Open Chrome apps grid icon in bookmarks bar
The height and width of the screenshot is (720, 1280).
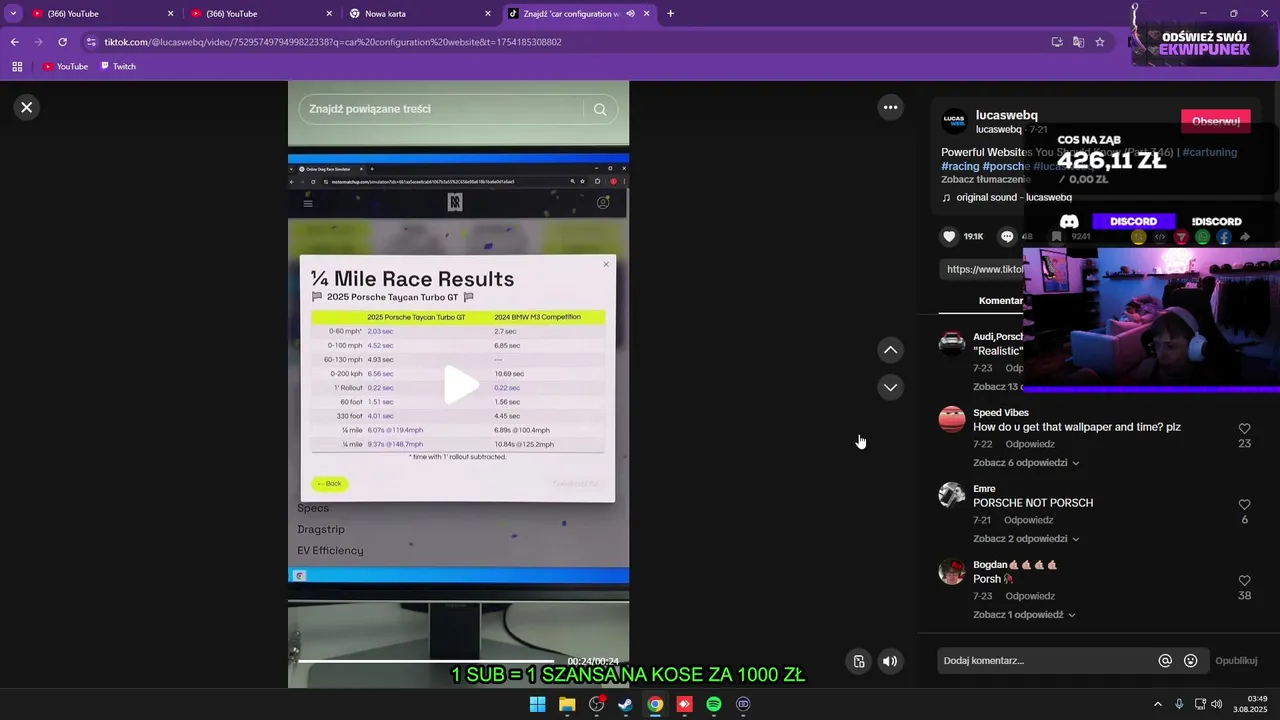[x=17, y=67]
